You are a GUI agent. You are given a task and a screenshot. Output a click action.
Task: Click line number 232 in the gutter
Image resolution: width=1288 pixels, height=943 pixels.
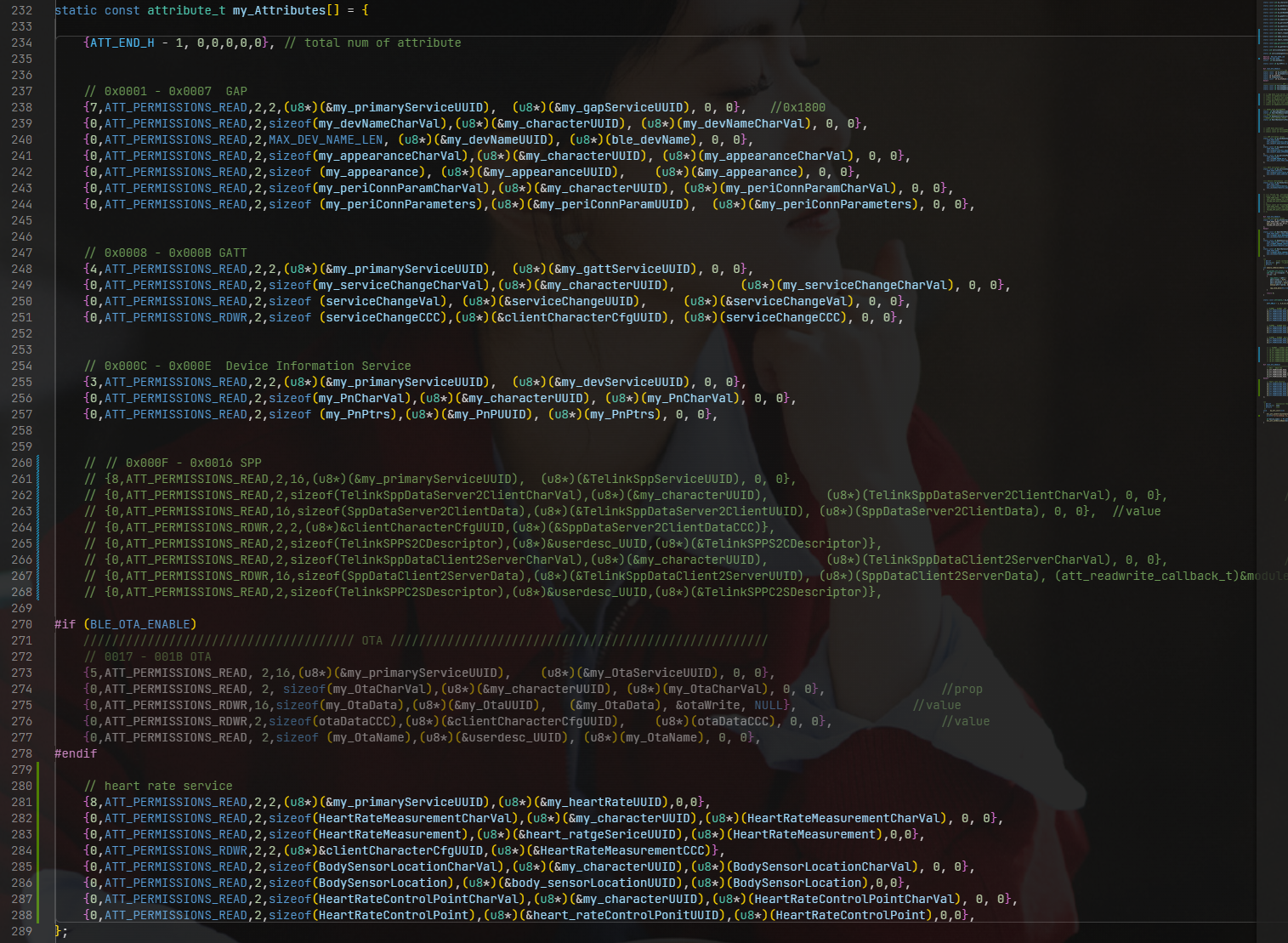pyautogui.click(x=21, y=10)
